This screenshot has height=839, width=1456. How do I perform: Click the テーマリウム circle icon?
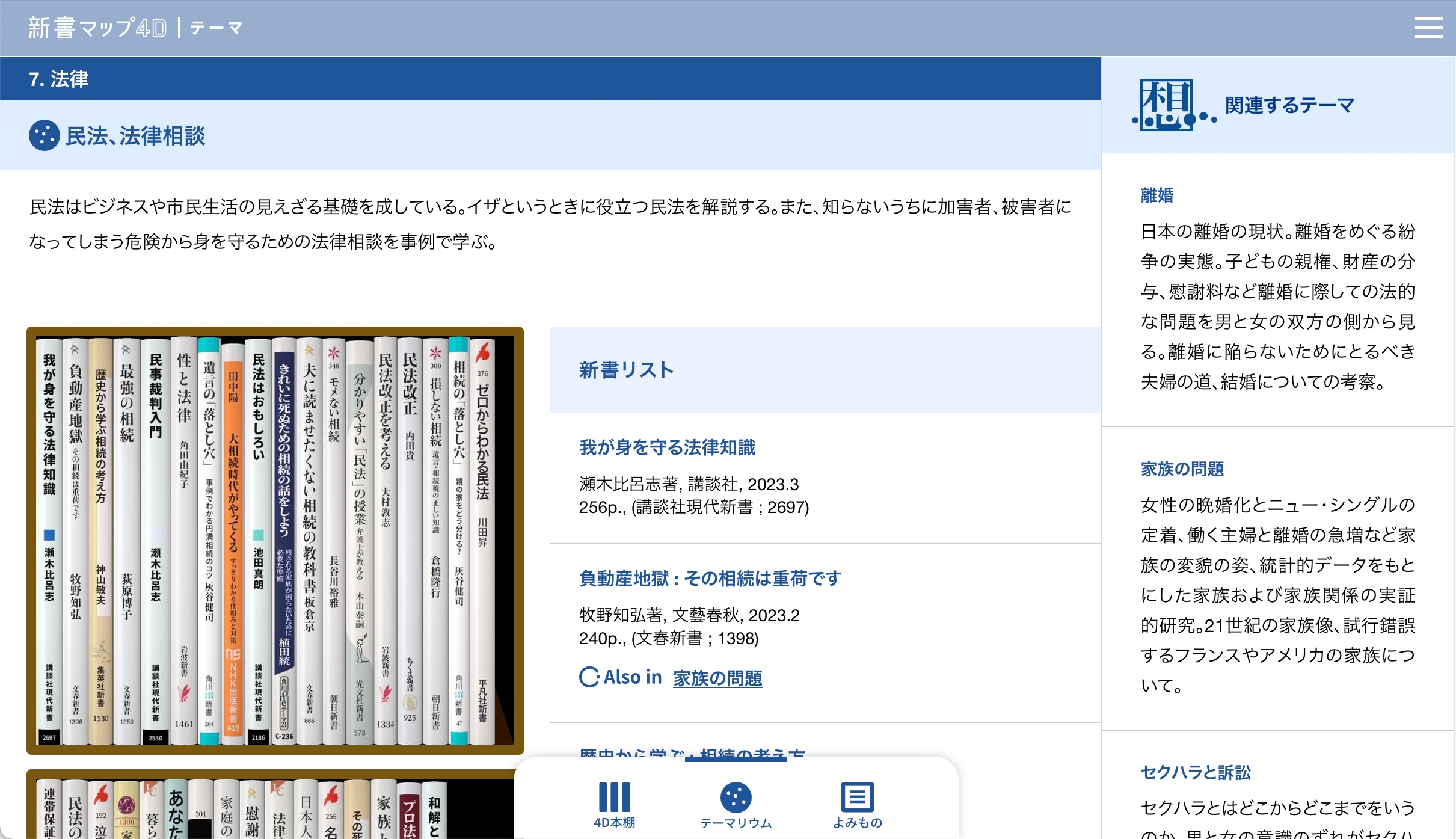click(x=736, y=798)
